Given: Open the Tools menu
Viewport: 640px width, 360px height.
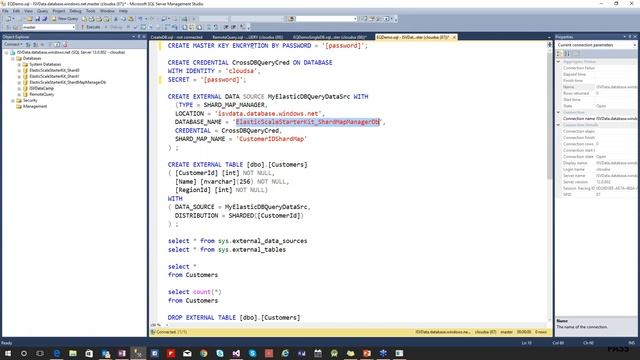Looking at the screenshot, I should [91, 11].
